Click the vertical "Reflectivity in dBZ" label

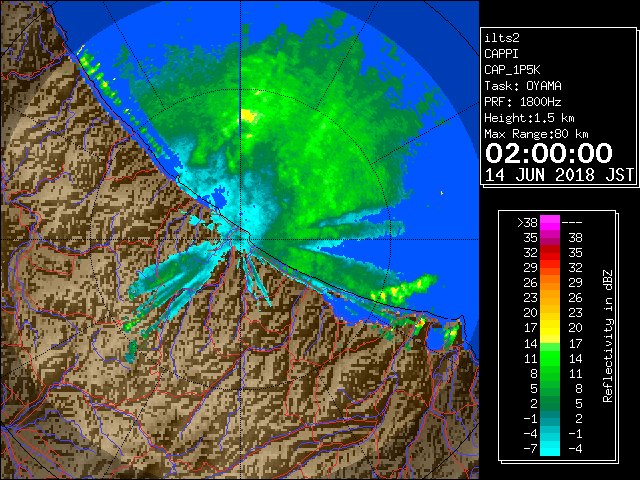pyautogui.click(x=608, y=336)
